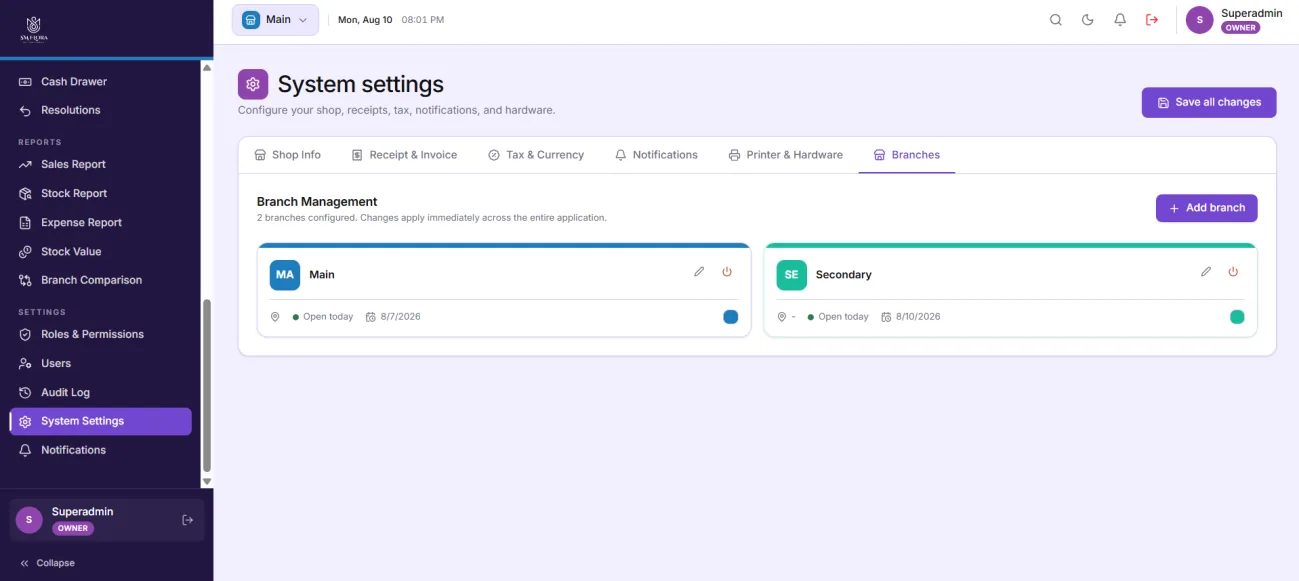The width and height of the screenshot is (1299, 581).
Task: Open Stock Value report
Action: (101, 251)
